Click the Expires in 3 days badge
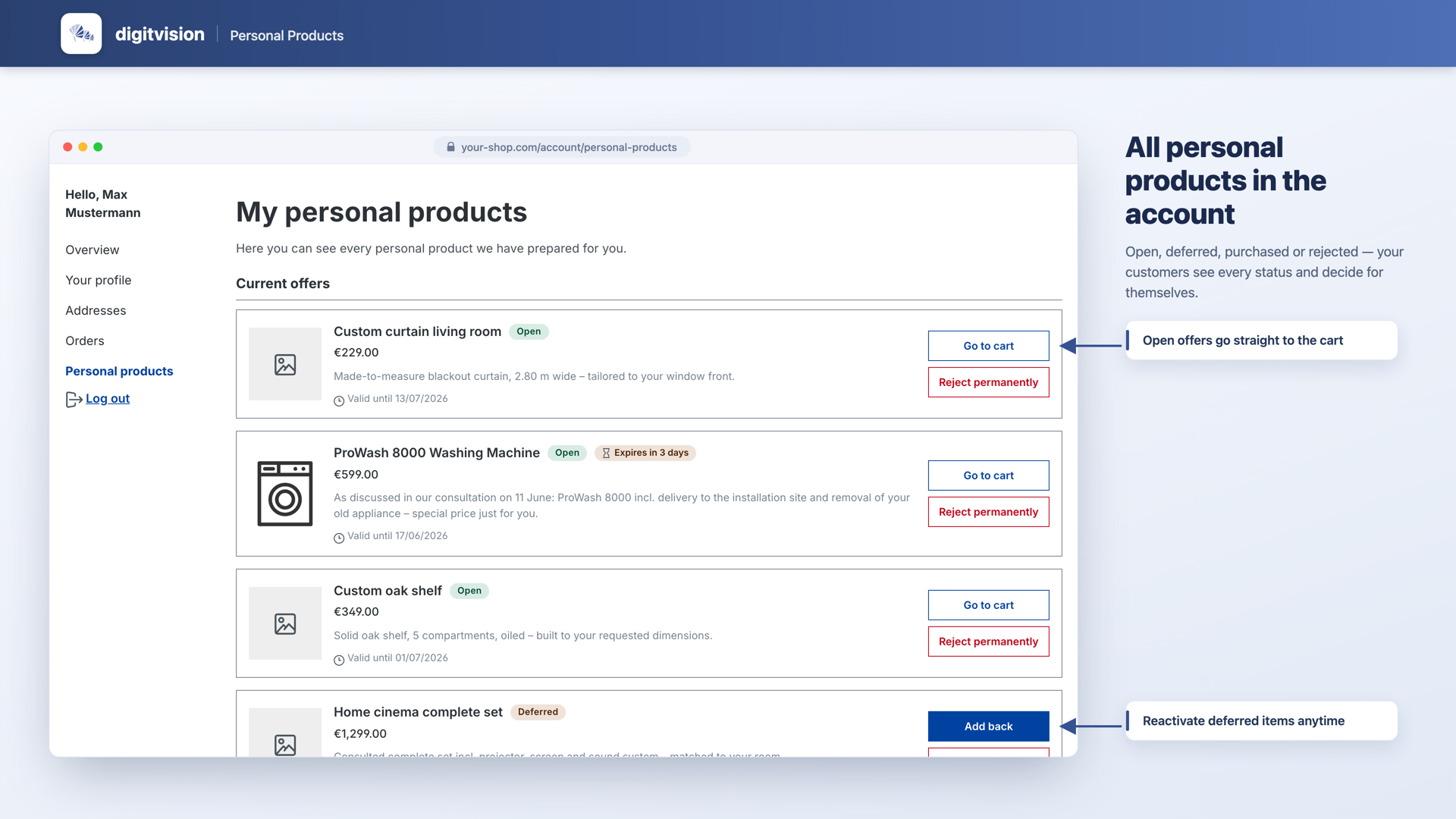Screen dimensions: 1456x819 pos(645,453)
